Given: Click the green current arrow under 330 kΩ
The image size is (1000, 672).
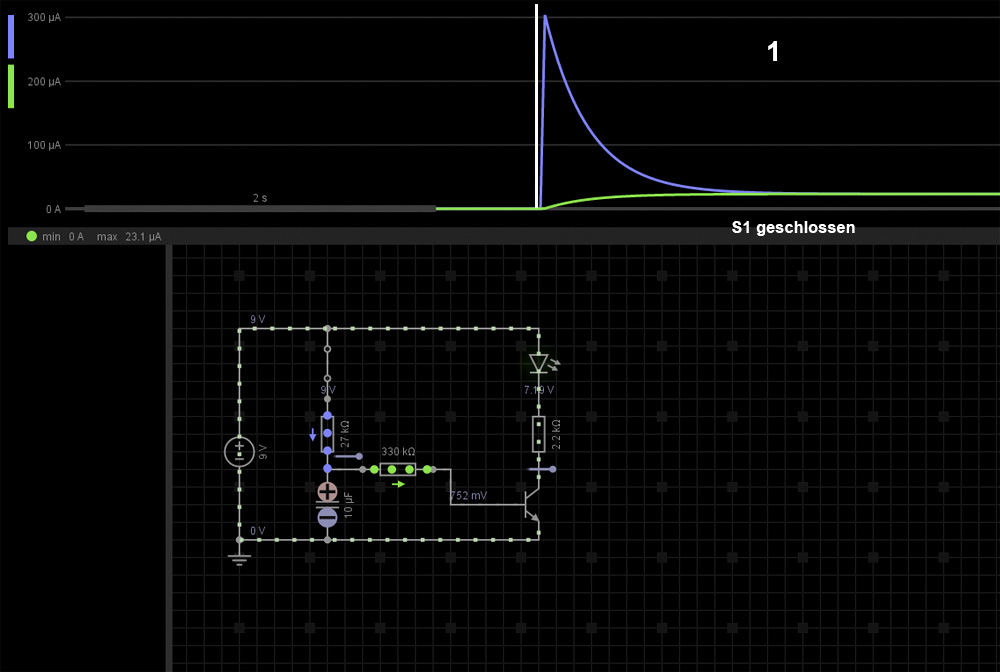Looking at the screenshot, I should tap(399, 484).
